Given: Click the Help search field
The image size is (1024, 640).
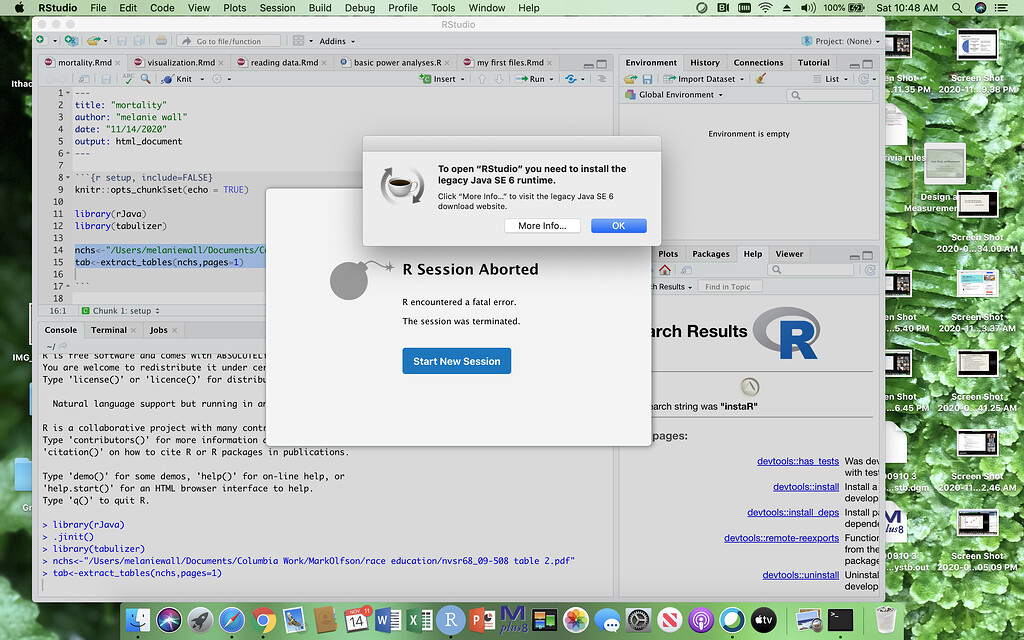Looking at the screenshot, I should (x=810, y=270).
